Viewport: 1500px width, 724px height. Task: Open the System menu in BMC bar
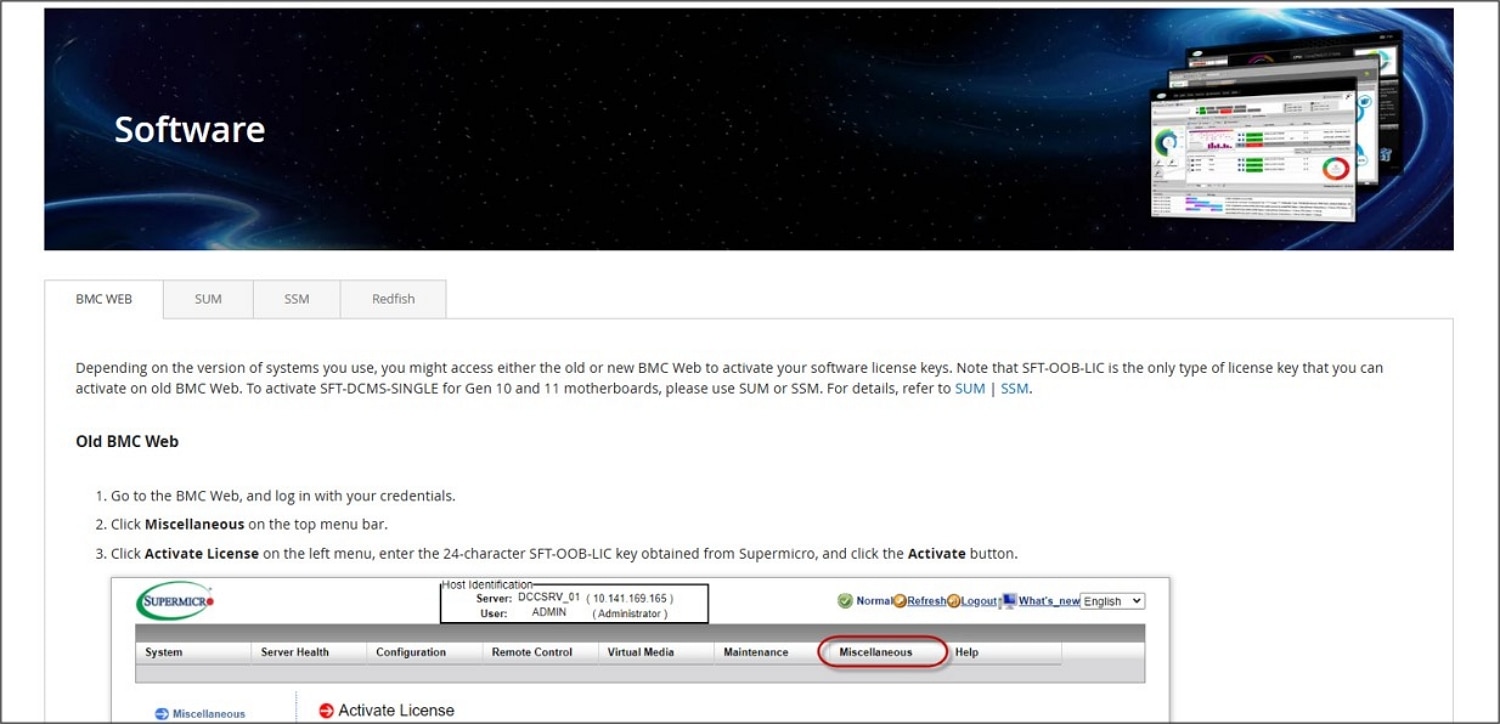tap(164, 652)
